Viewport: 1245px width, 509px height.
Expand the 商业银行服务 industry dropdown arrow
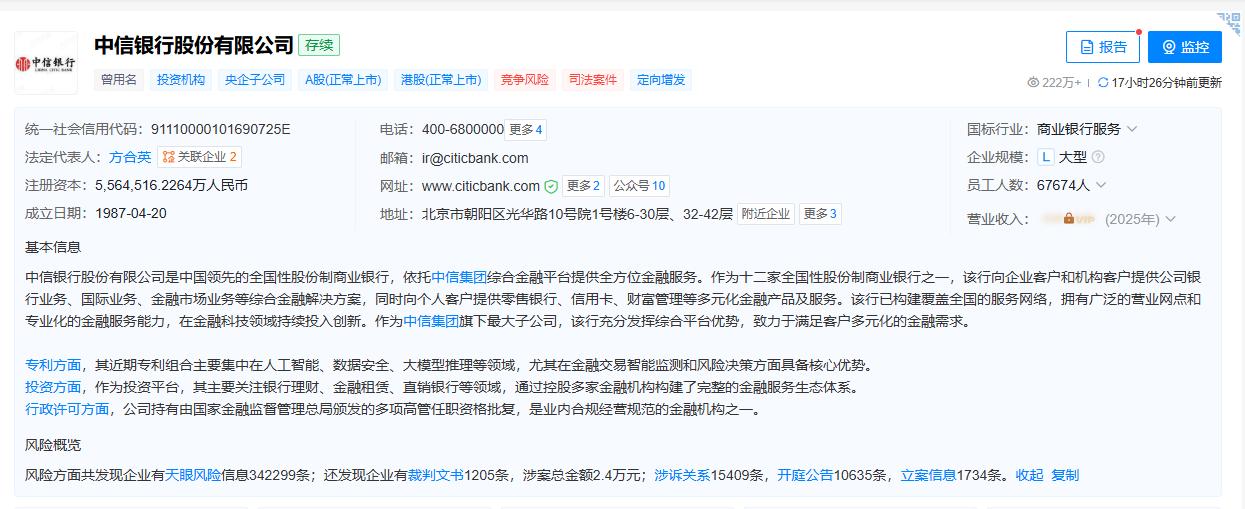click(x=1132, y=129)
